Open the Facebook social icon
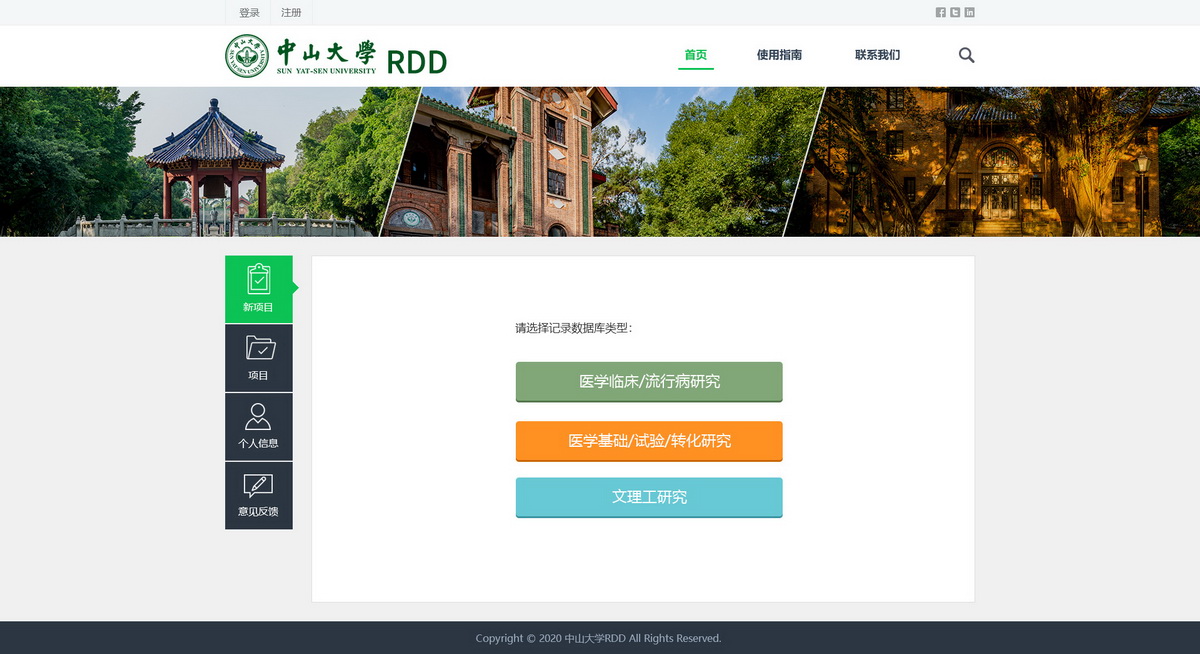Screen dimensions: 1200x654 (x=940, y=12)
